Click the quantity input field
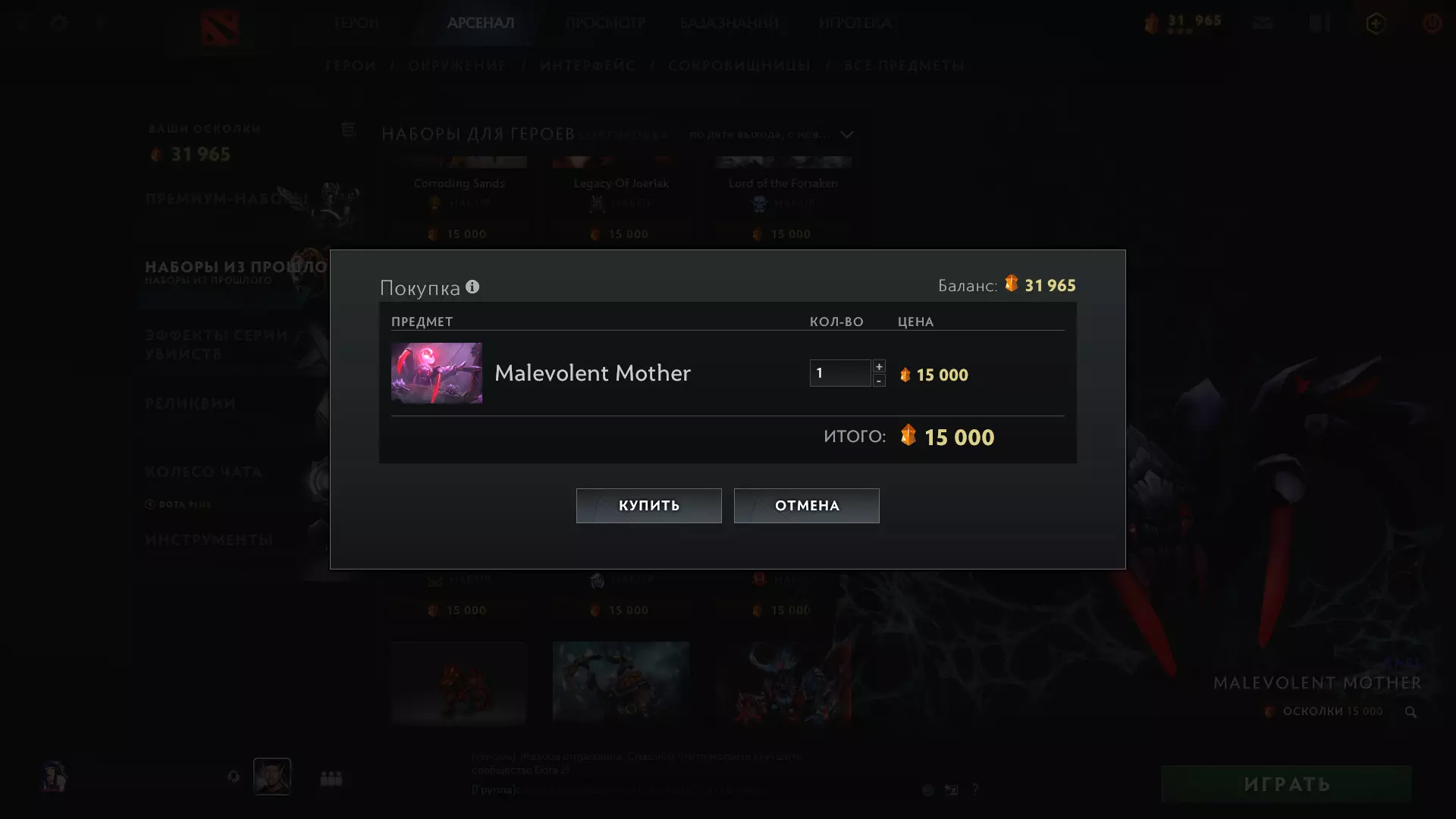Viewport: 1456px width, 819px height. click(840, 373)
